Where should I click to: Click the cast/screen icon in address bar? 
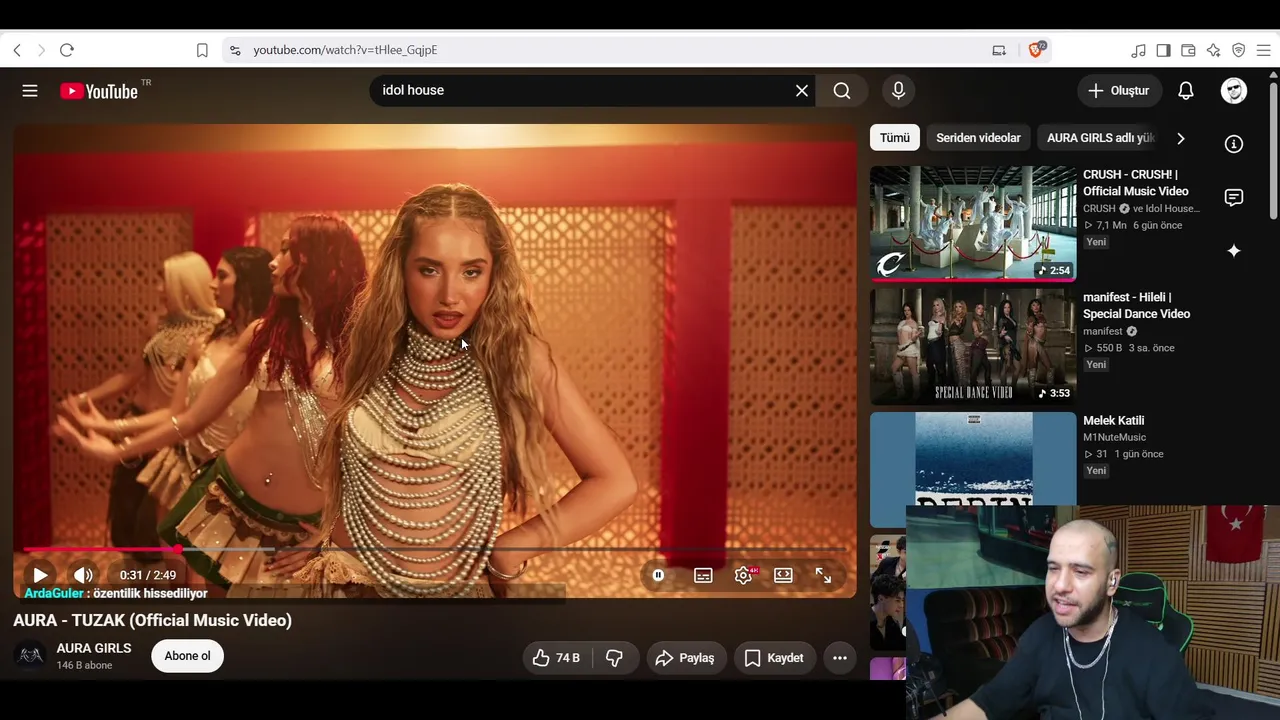(x=999, y=50)
